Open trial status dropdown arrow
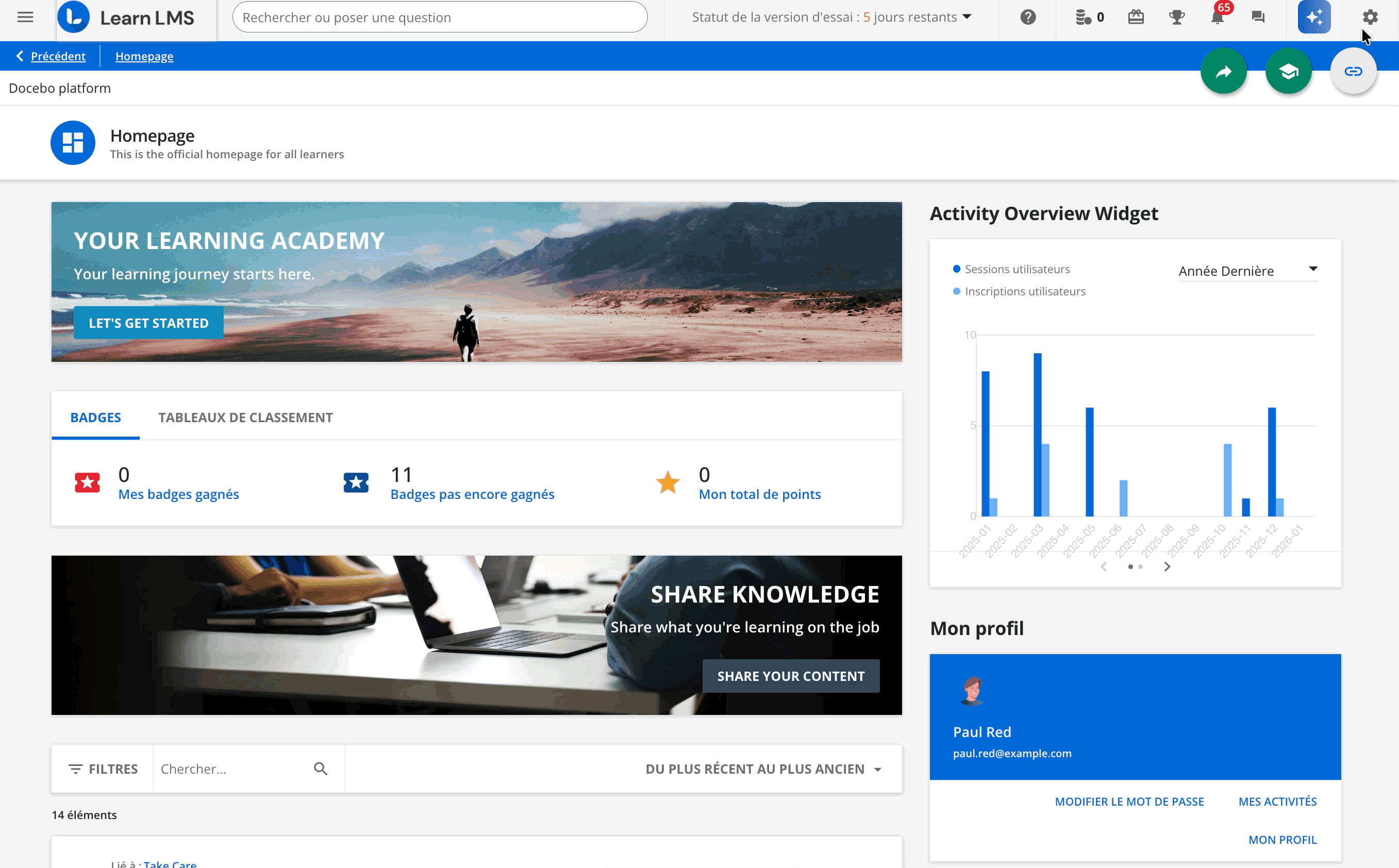The image size is (1399, 868). (967, 17)
